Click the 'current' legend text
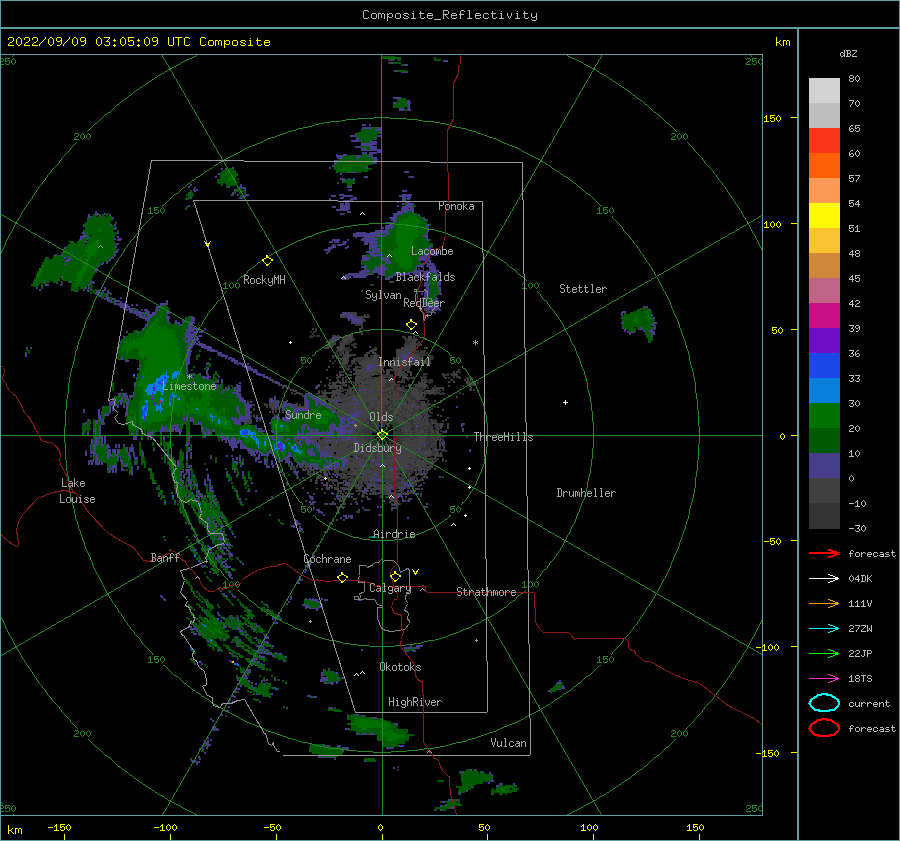The width and height of the screenshot is (900, 841). click(x=869, y=703)
